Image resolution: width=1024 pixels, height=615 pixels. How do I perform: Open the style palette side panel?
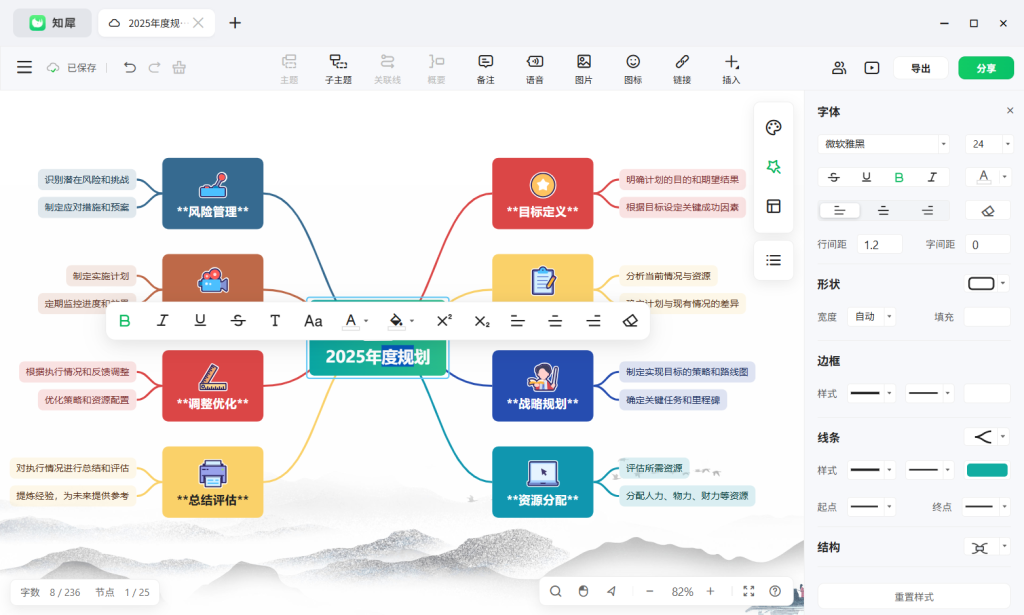pos(774,127)
